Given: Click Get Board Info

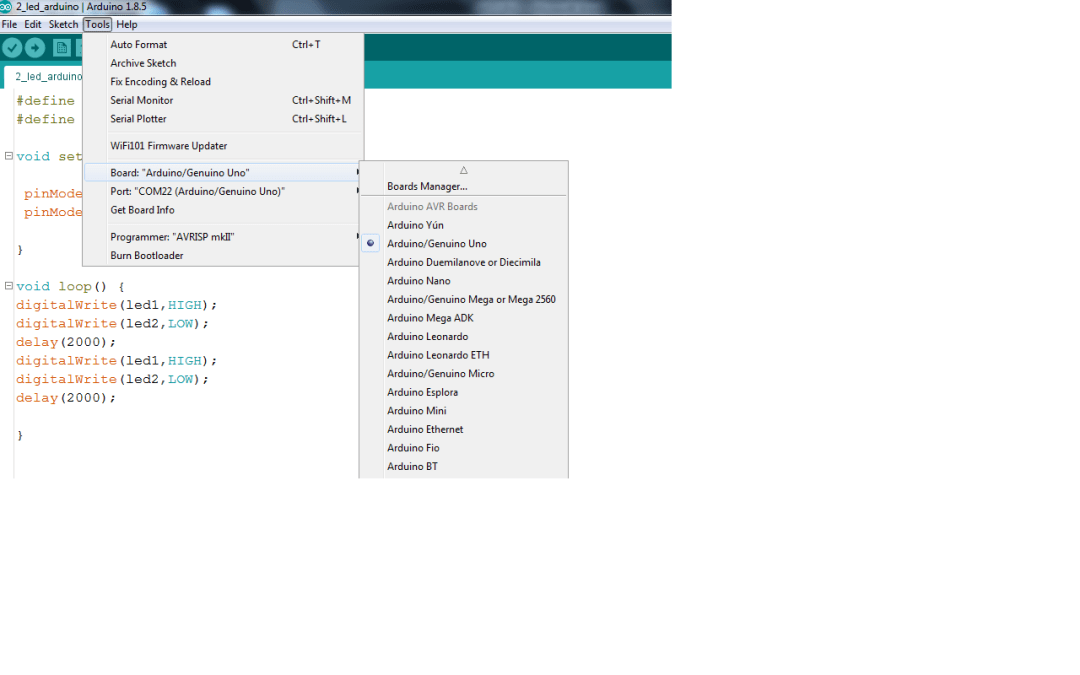Looking at the screenshot, I should pyautogui.click(x=222, y=209).
